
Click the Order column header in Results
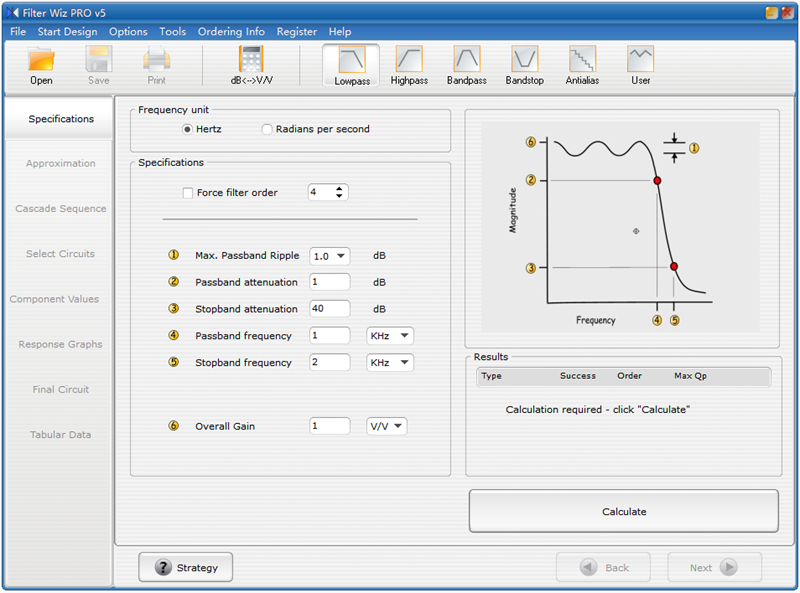pyautogui.click(x=630, y=376)
